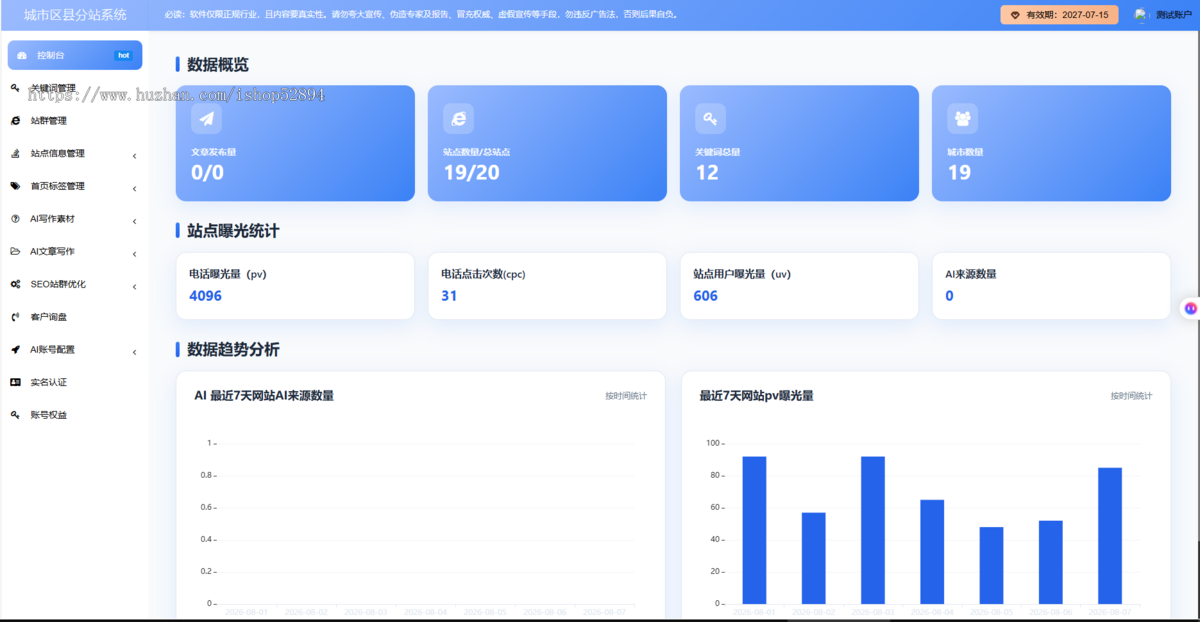Expand the AI账号配置 submenu chevron
Viewport: 1200px width, 622px height.
134,350
